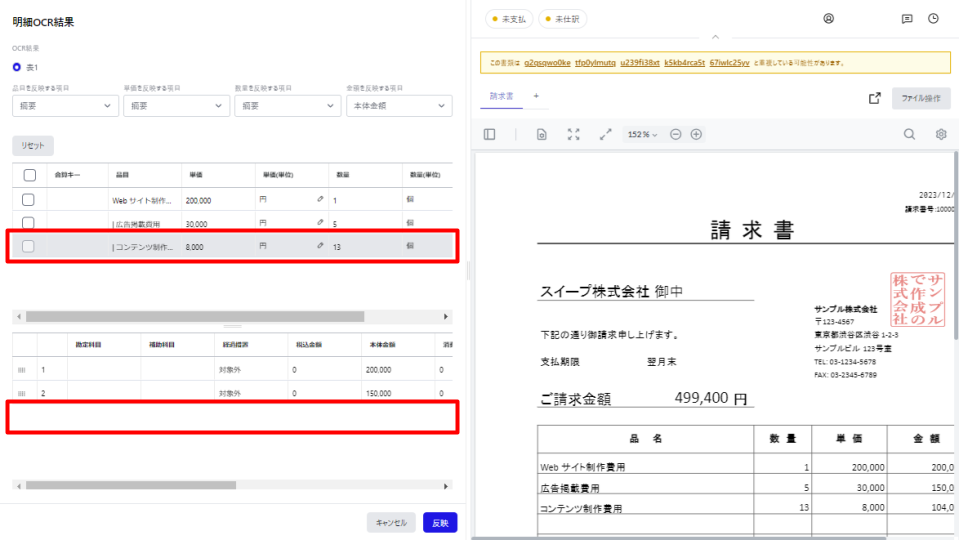
Task: Select the 表1 radio button
Action: pyautogui.click(x=17, y=67)
